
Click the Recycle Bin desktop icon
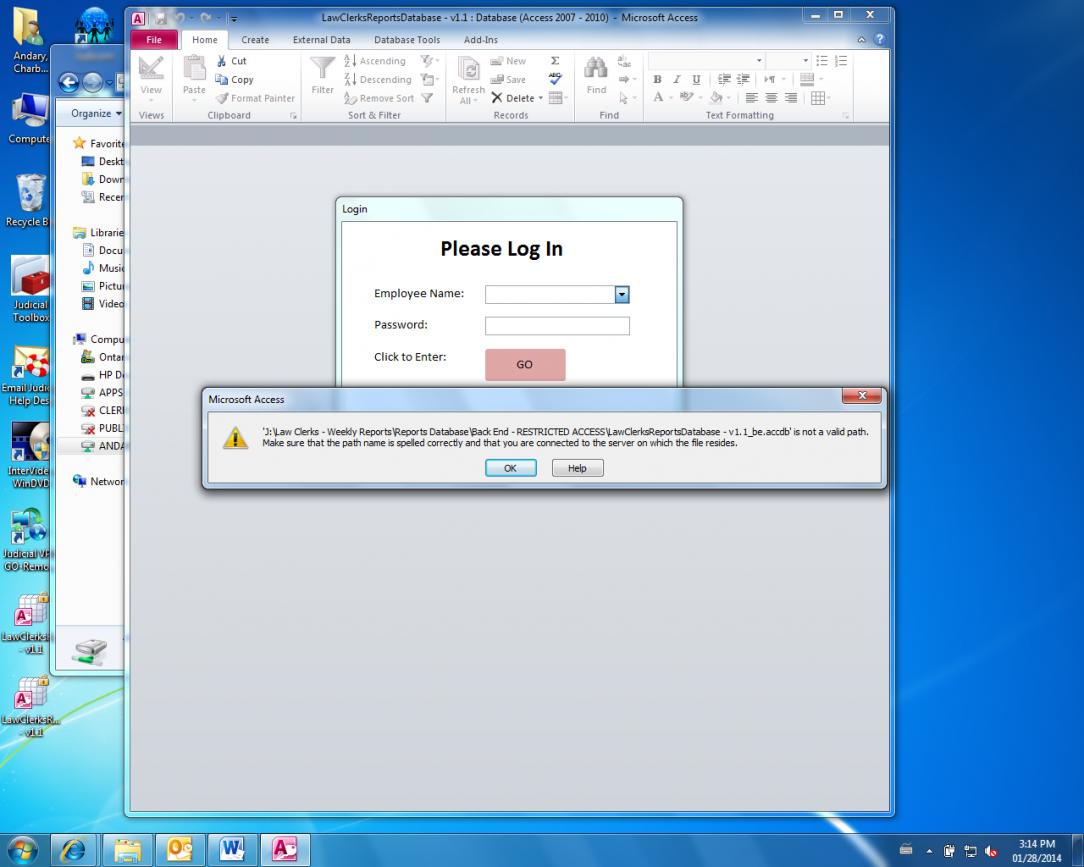pos(28,201)
